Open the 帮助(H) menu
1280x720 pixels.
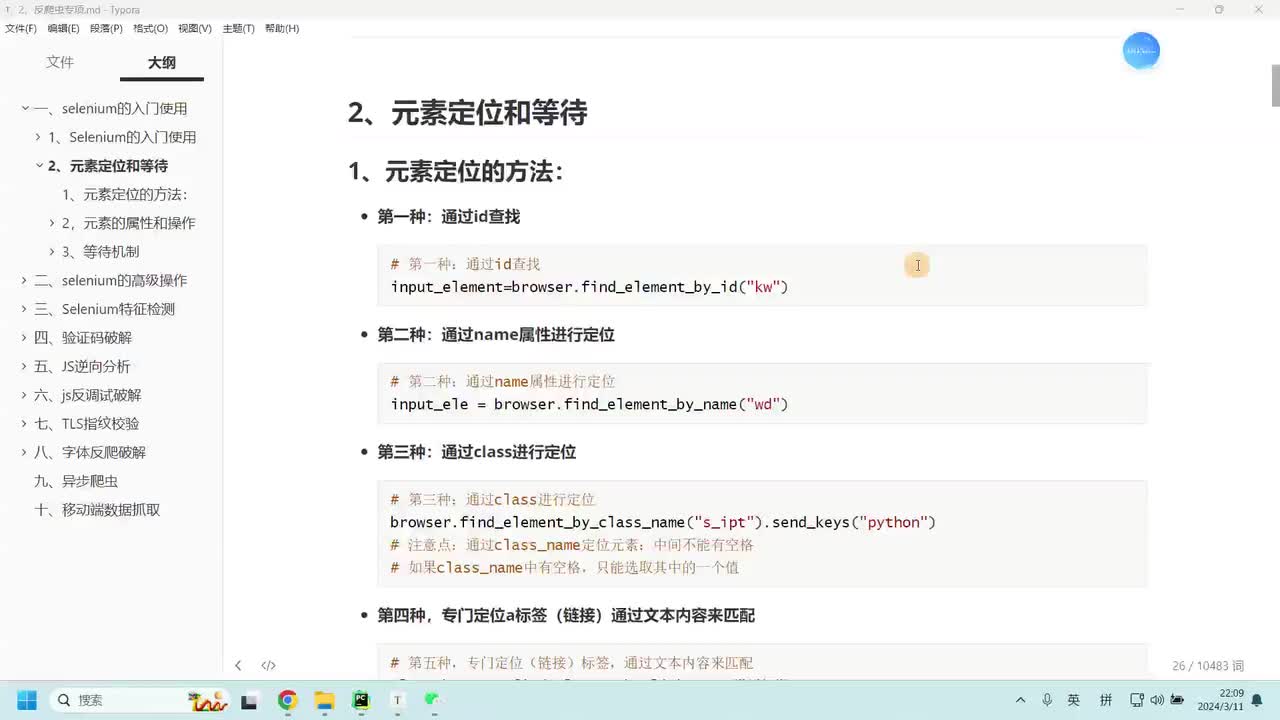point(282,28)
